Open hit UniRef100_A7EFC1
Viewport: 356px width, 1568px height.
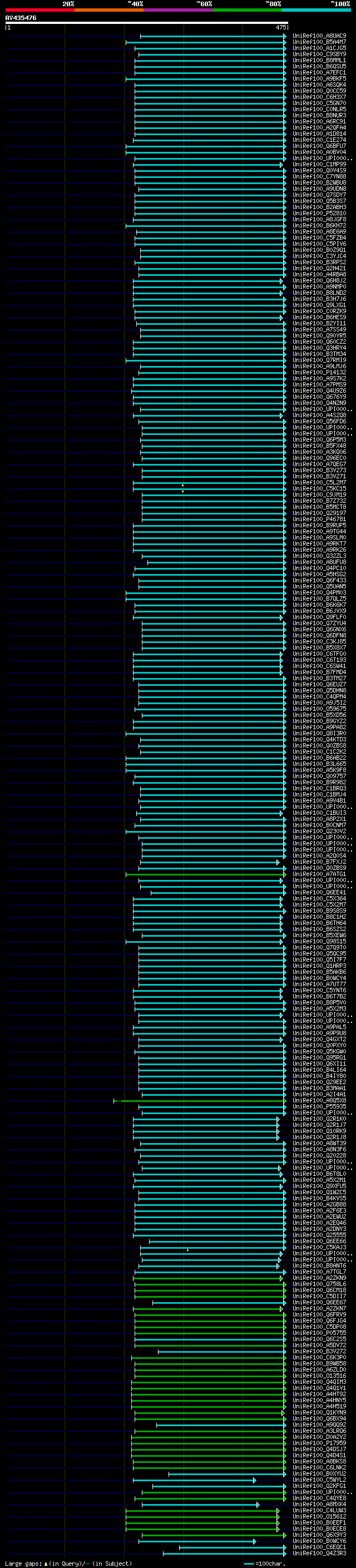point(319,72)
